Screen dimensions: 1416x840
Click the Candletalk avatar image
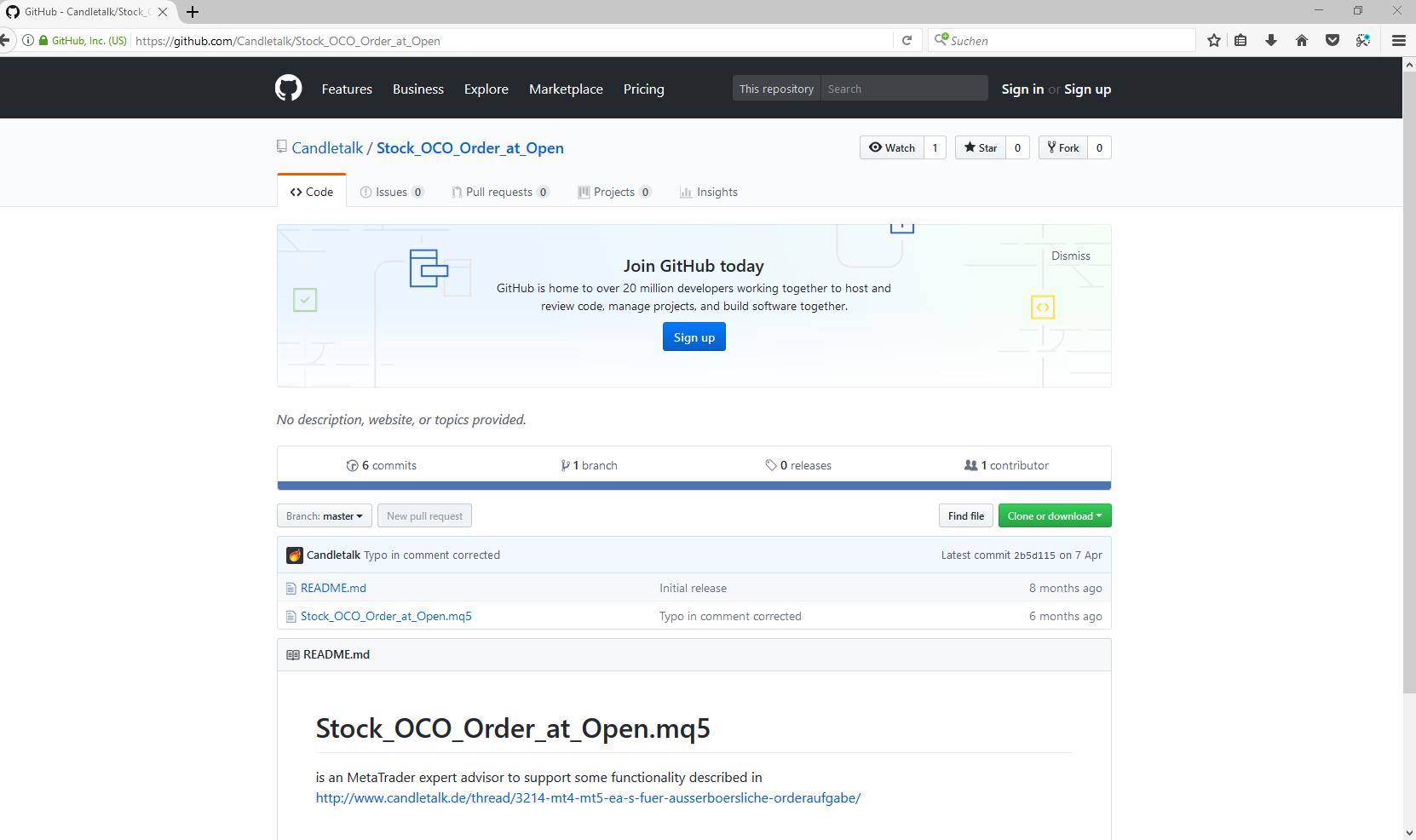pos(295,555)
